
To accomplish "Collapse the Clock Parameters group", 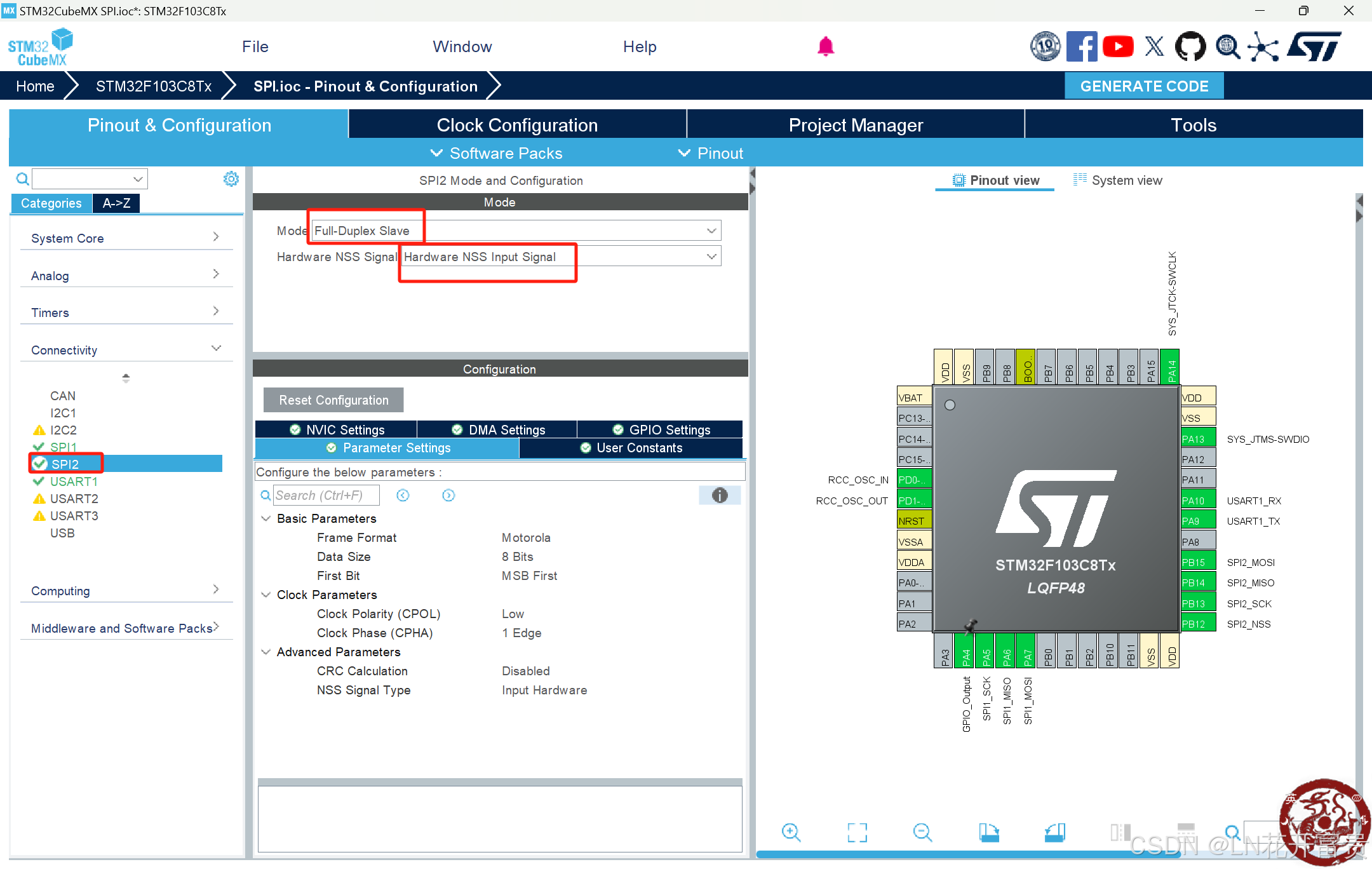I will click(266, 595).
